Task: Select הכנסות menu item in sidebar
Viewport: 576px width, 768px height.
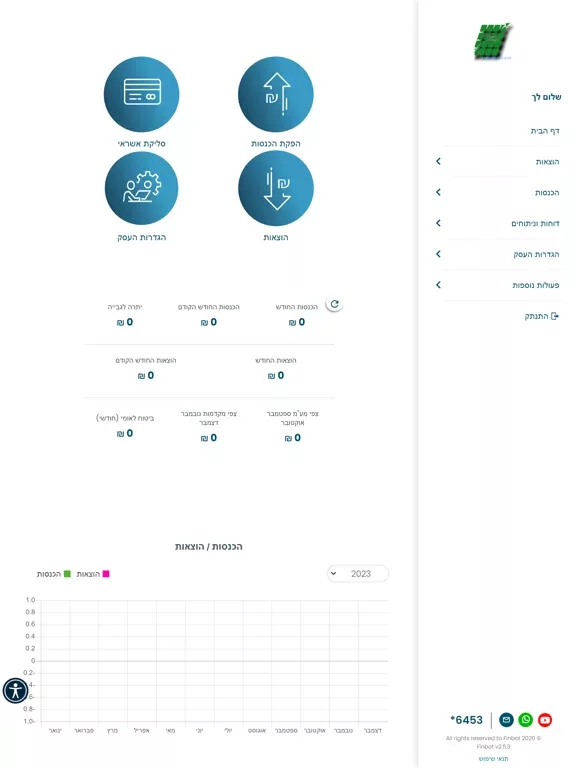Action: click(547, 192)
